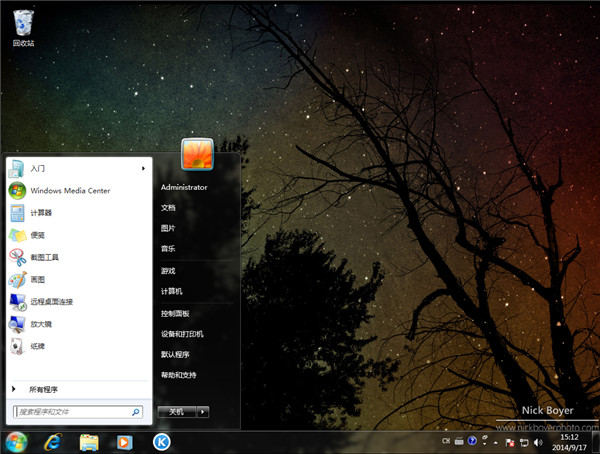The width and height of the screenshot is (600, 454).
Task: Open shutdown options arrow beside 关机
Action: point(203,411)
